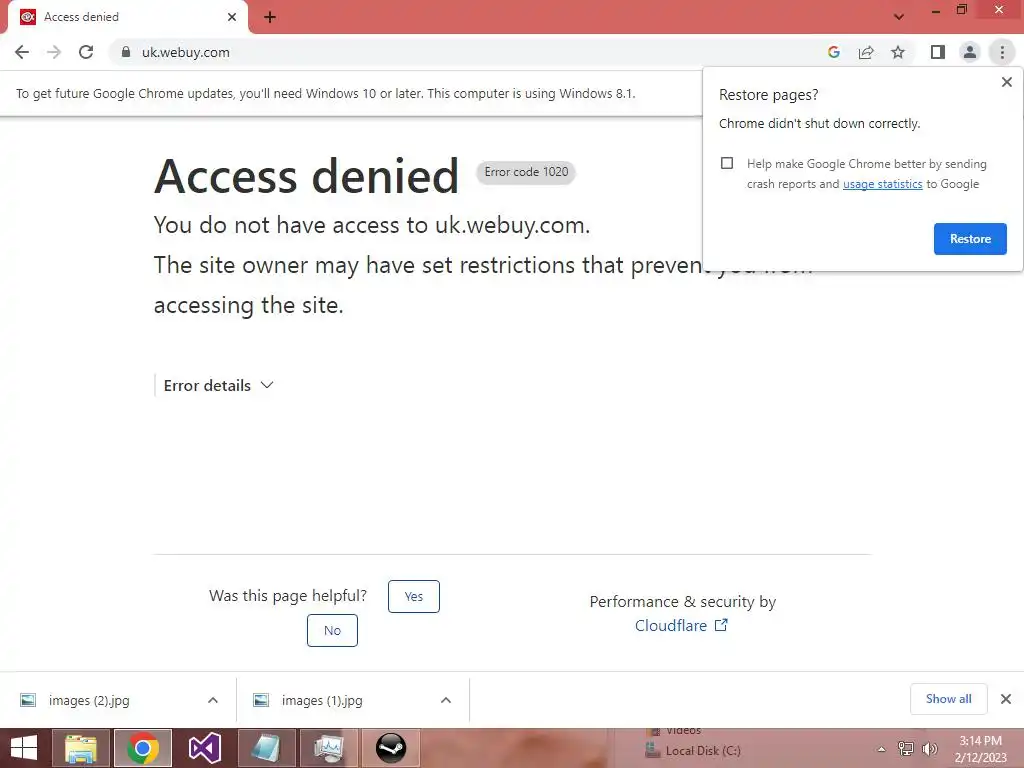Open the tab search chevron

(899, 17)
